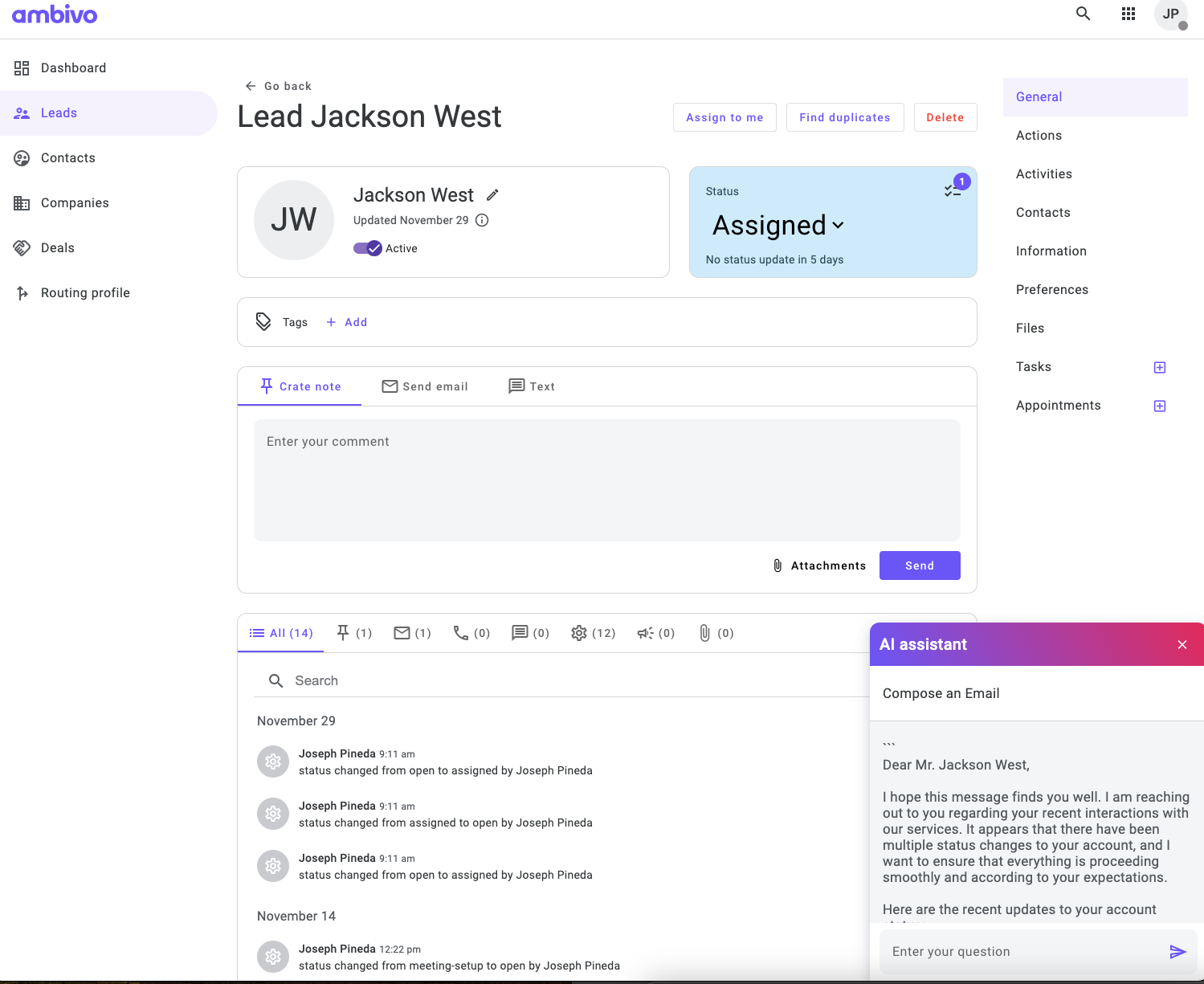The width and height of the screenshot is (1204, 984).
Task: Click Find duplicates button
Action: point(845,117)
